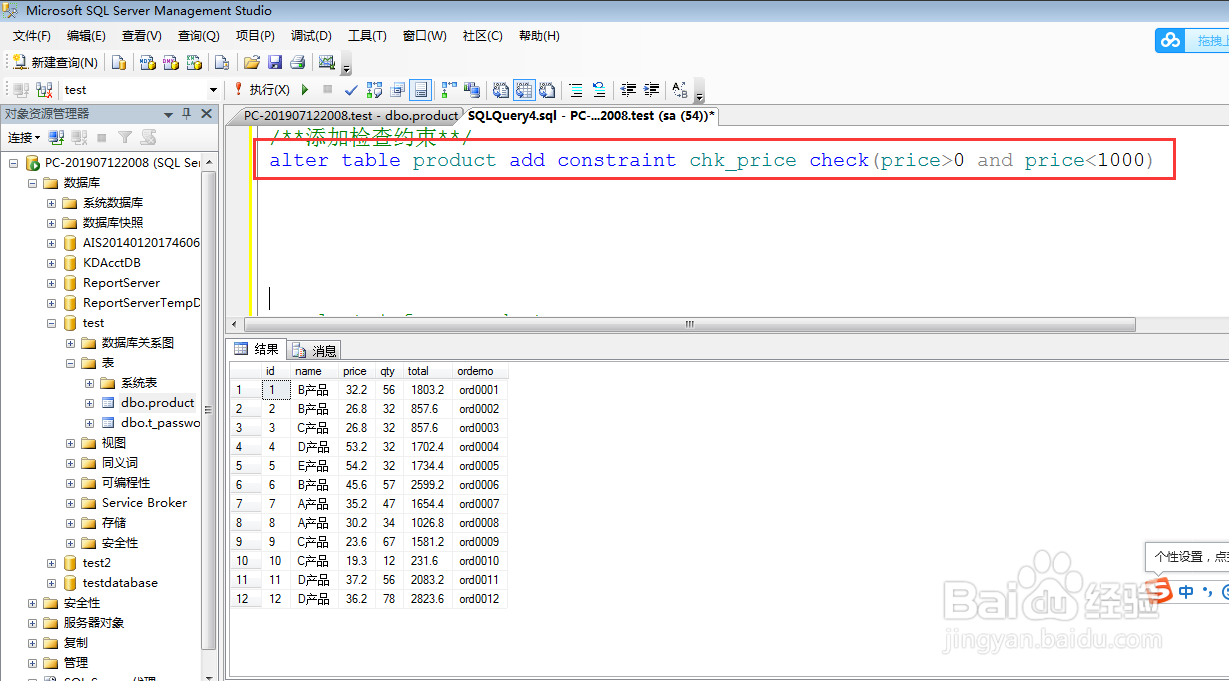
Task: Click the Analysis Services XMLA Query icon
Action: tap(194, 62)
